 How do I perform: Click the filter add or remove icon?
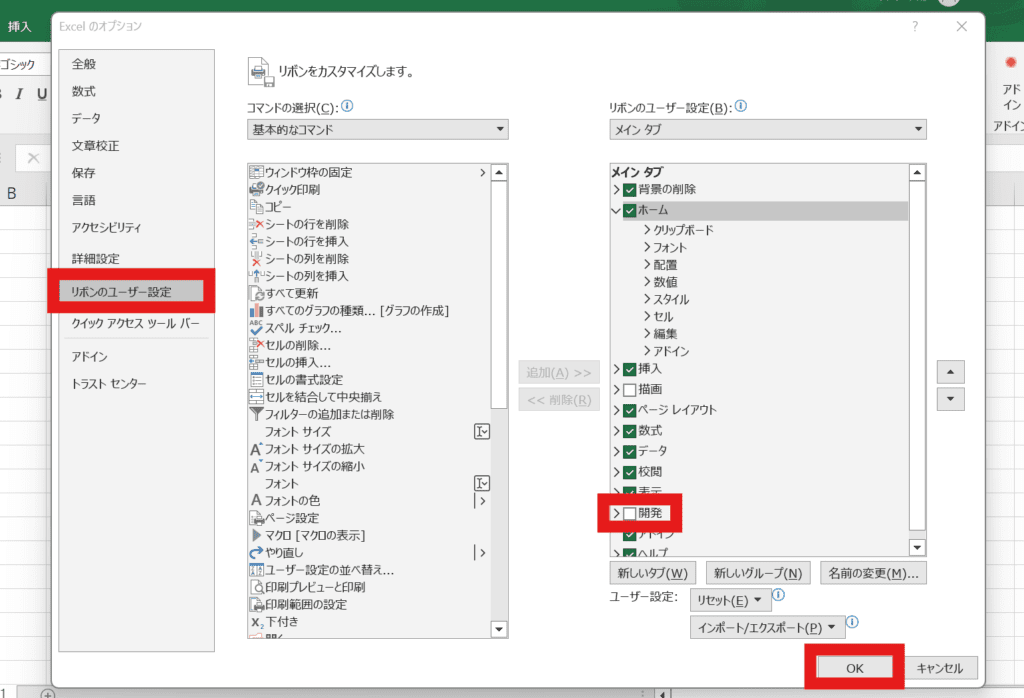256,414
